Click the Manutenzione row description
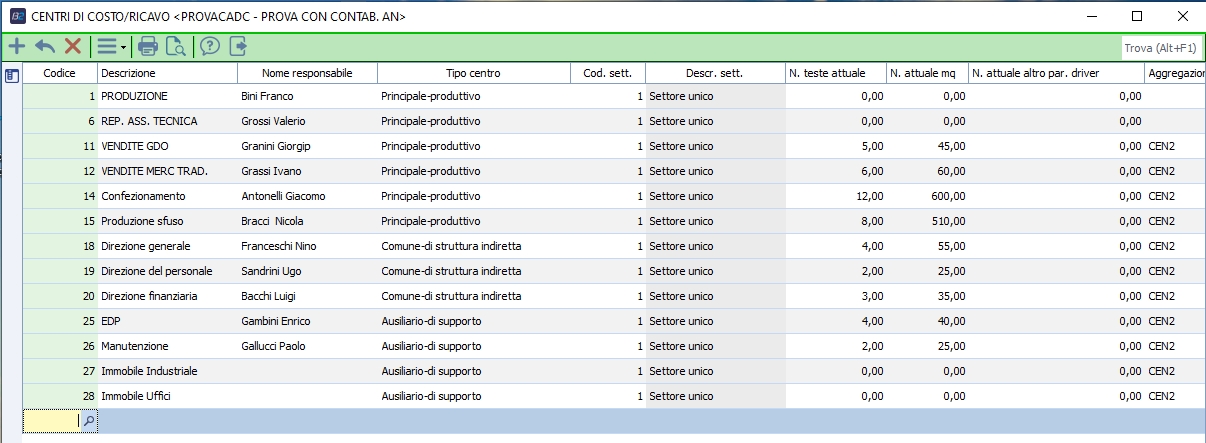This screenshot has height=443, width=1206. [x=167, y=347]
